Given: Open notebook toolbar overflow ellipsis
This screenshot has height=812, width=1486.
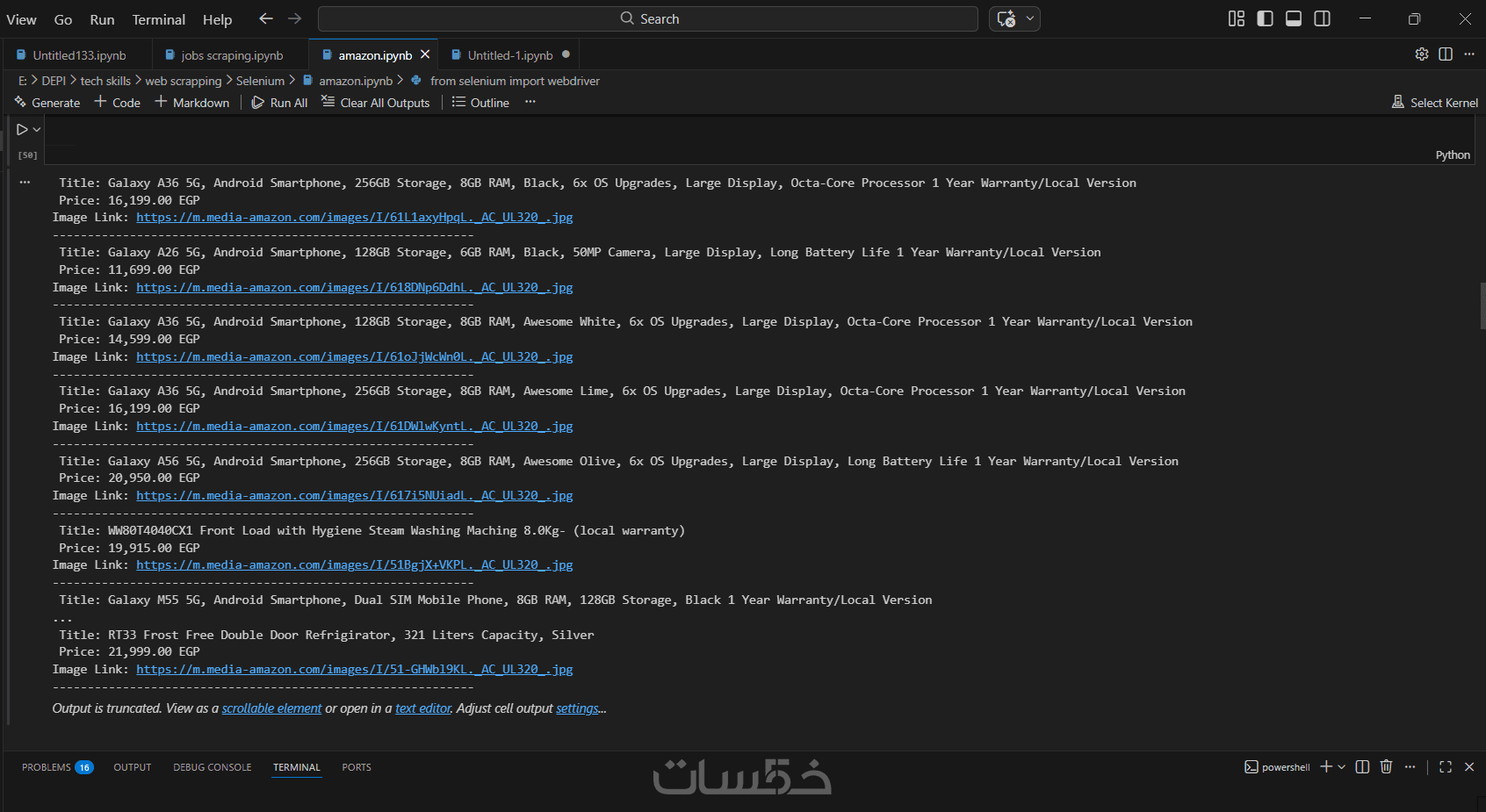Looking at the screenshot, I should coord(530,102).
